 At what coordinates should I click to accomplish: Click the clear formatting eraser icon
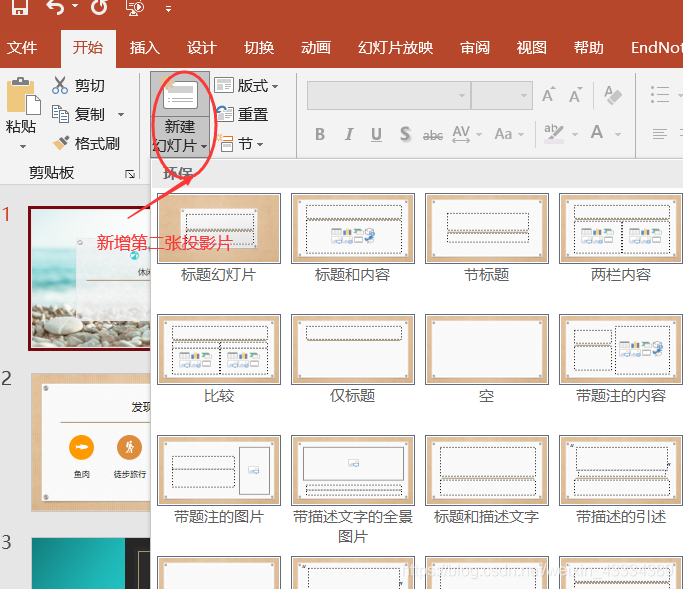click(613, 95)
